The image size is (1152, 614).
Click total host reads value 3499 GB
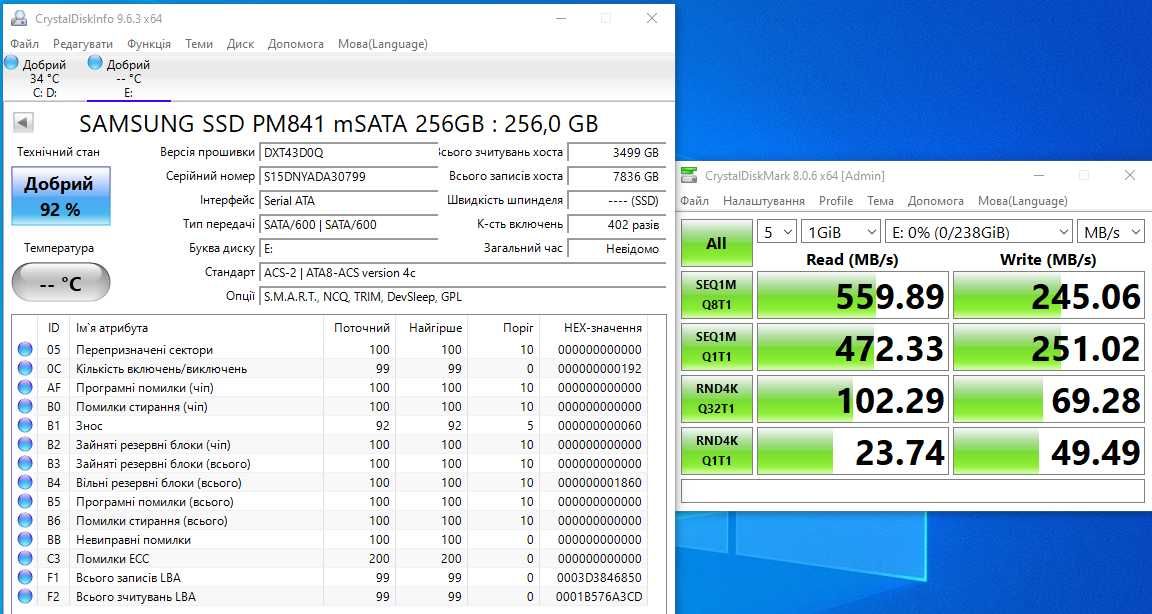point(616,152)
